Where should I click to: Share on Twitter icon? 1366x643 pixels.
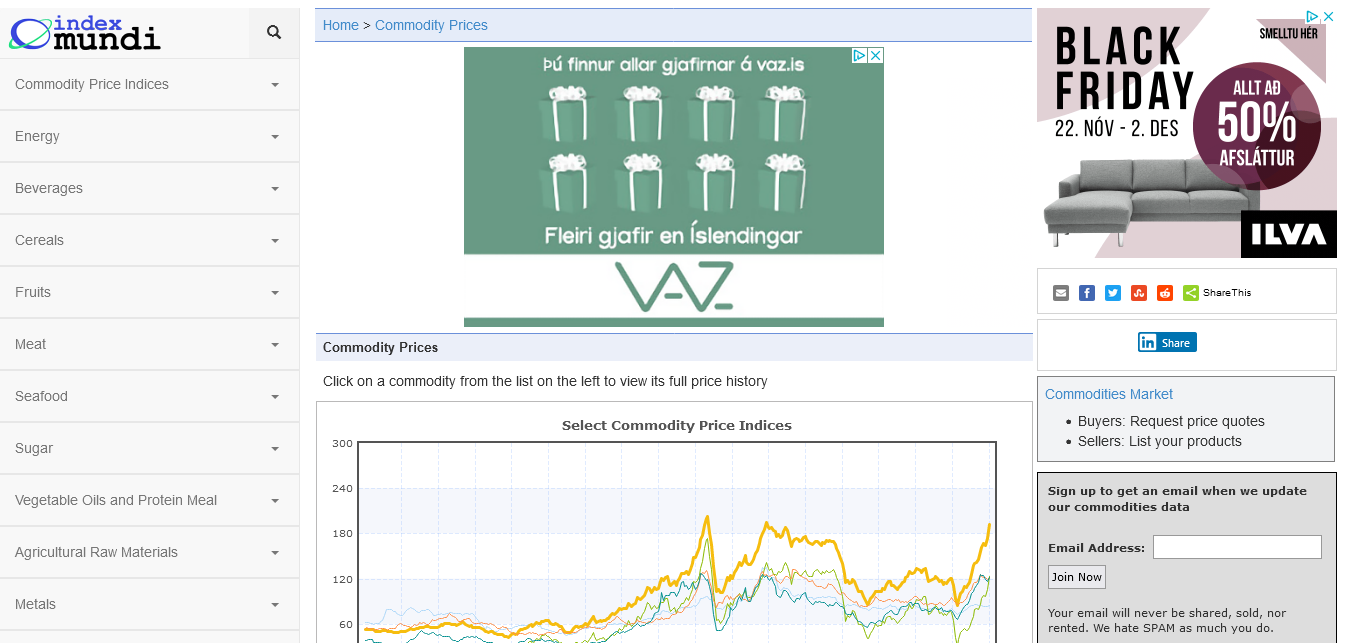[1113, 293]
